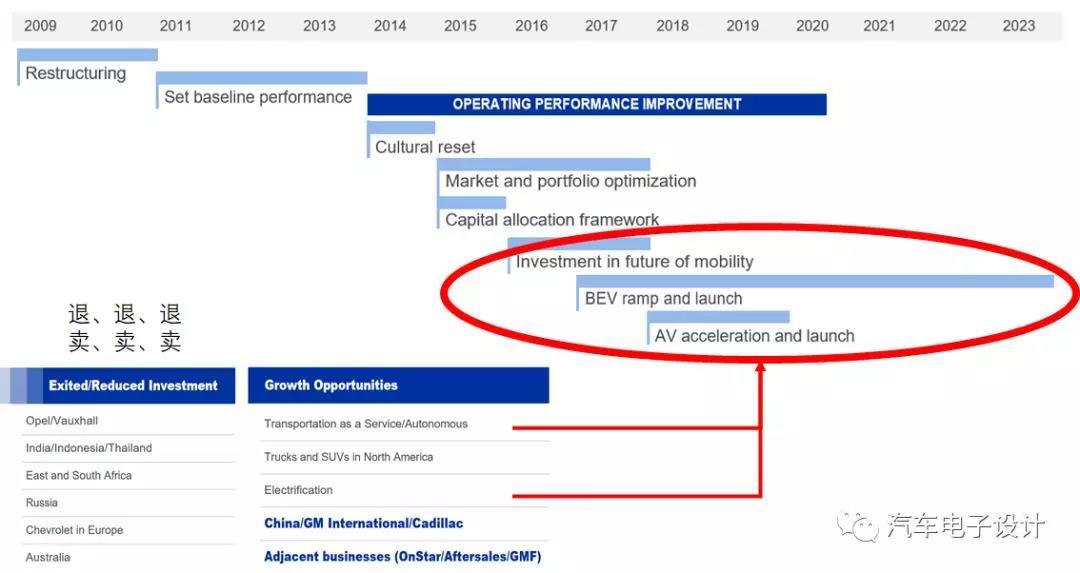Click the Operating Performance Improvement banner
Image resolution: width=1080 pixels, height=573 pixels.
tap(597, 104)
